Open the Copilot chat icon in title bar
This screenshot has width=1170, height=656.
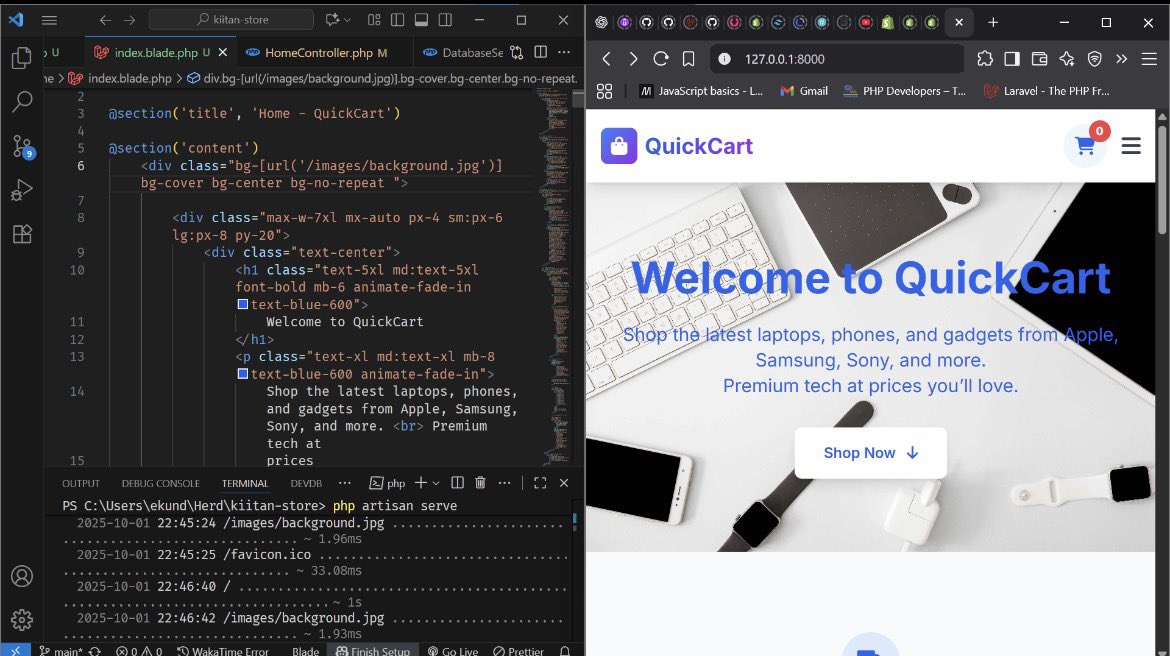tap(332, 20)
